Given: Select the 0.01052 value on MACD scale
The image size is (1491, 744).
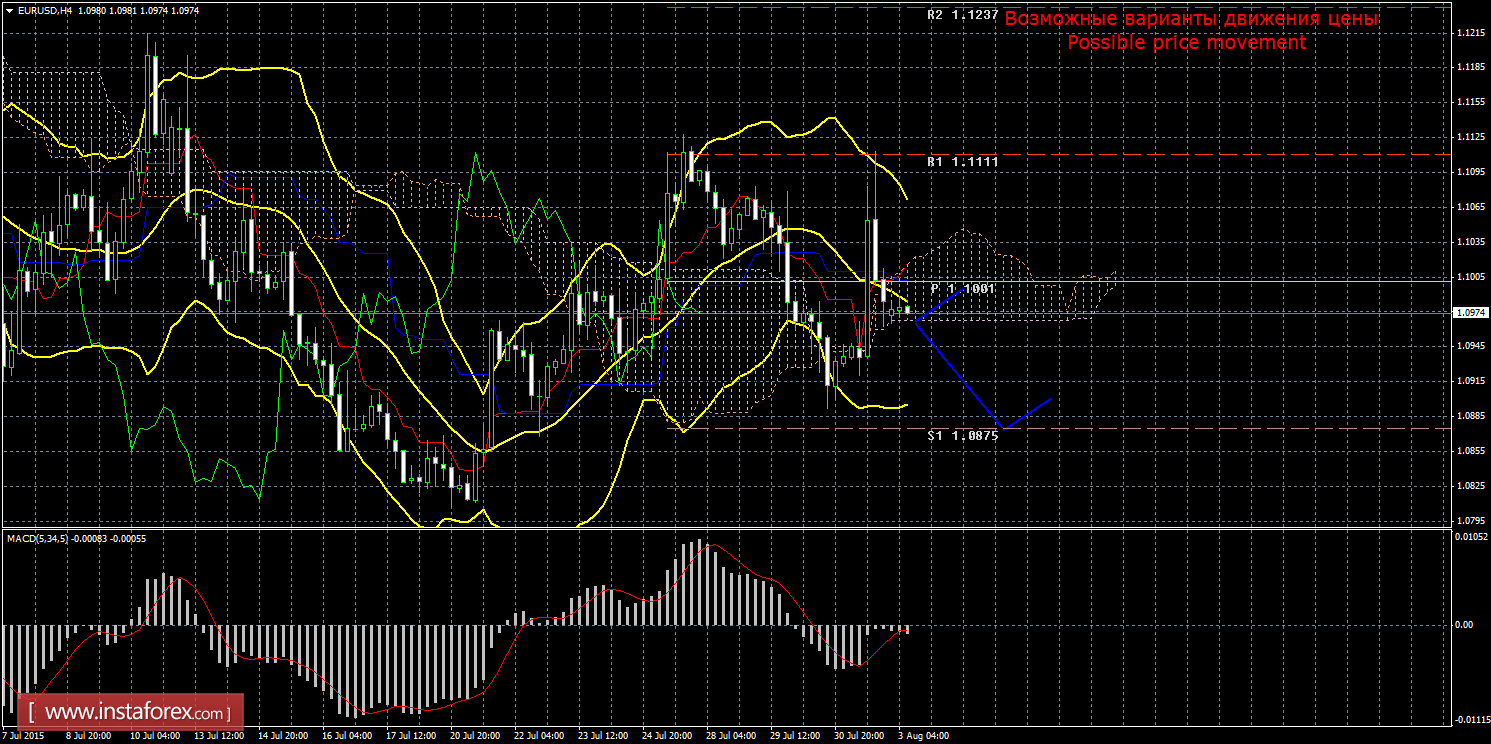Looking at the screenshot, I should pyautogui.click(x=1468, y=538).
